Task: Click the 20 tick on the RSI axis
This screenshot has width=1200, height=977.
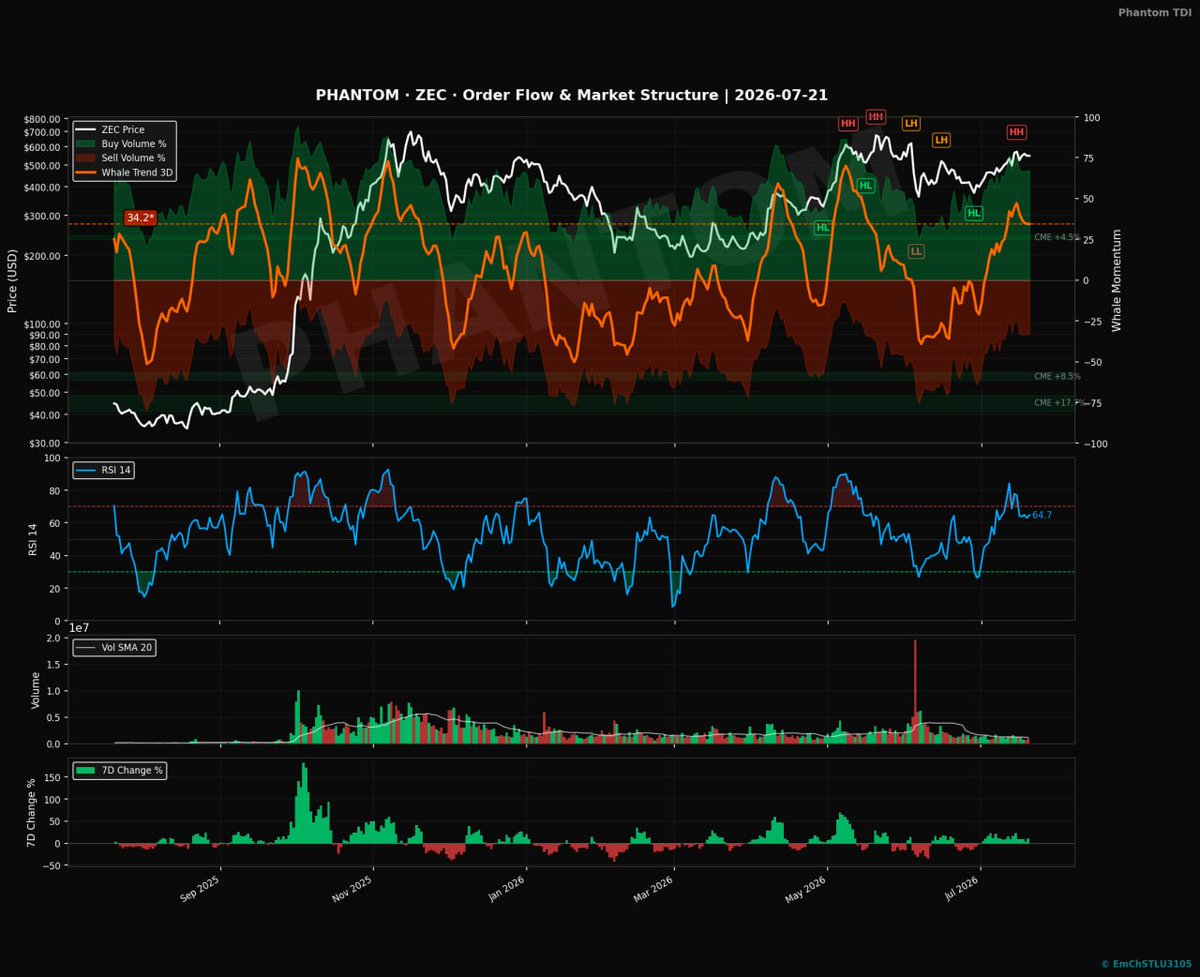Action: (57, 588)
